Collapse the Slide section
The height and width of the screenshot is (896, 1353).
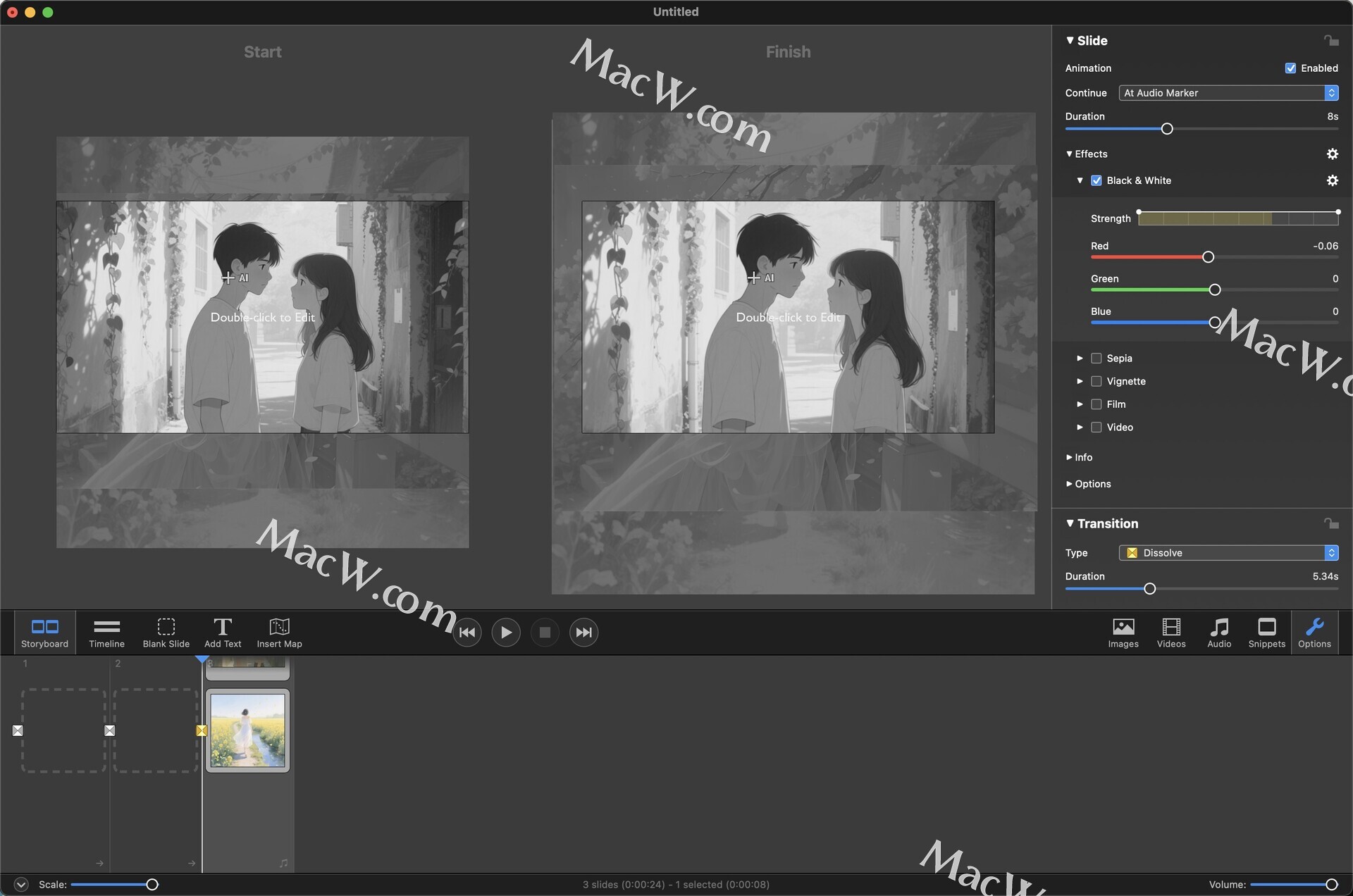click(x=1070, y=41)
